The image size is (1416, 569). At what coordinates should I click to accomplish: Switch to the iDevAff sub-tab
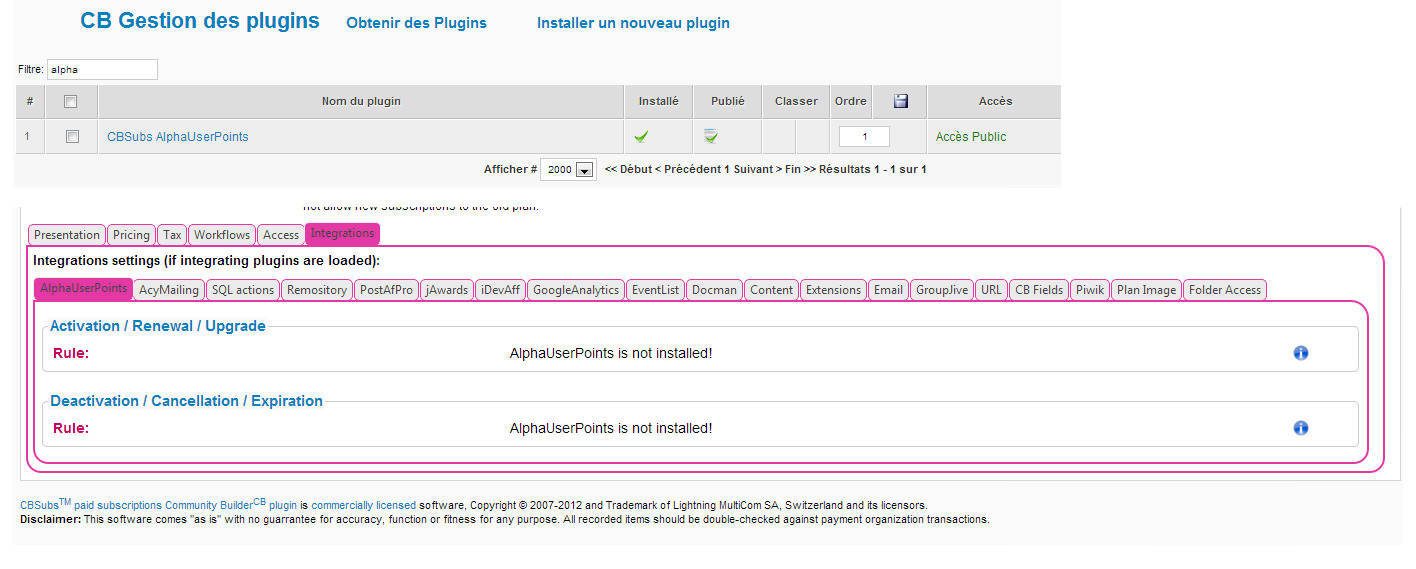(500, 290)
